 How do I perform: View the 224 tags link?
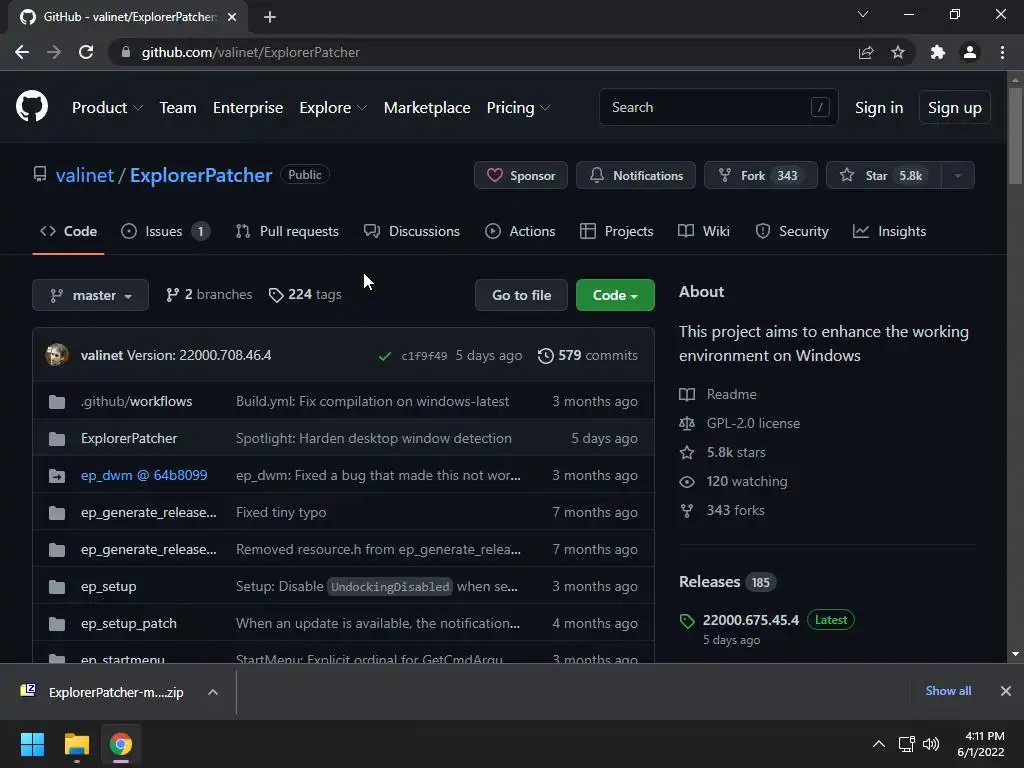coord(304,295)
